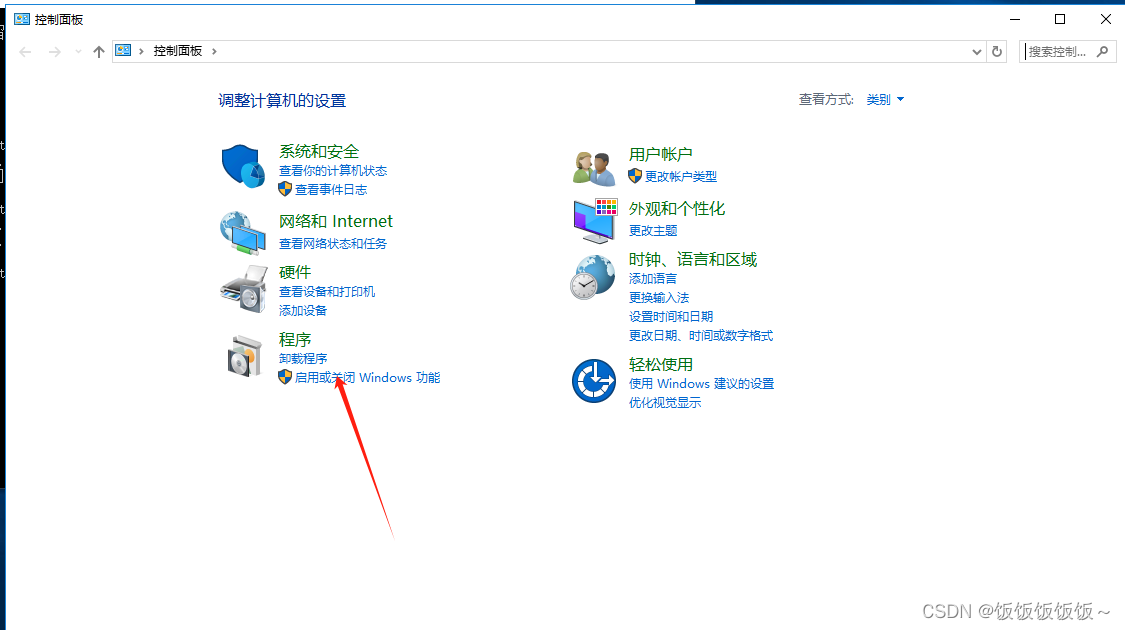Click the 外观和个性化 display icon

pos(594,220)
